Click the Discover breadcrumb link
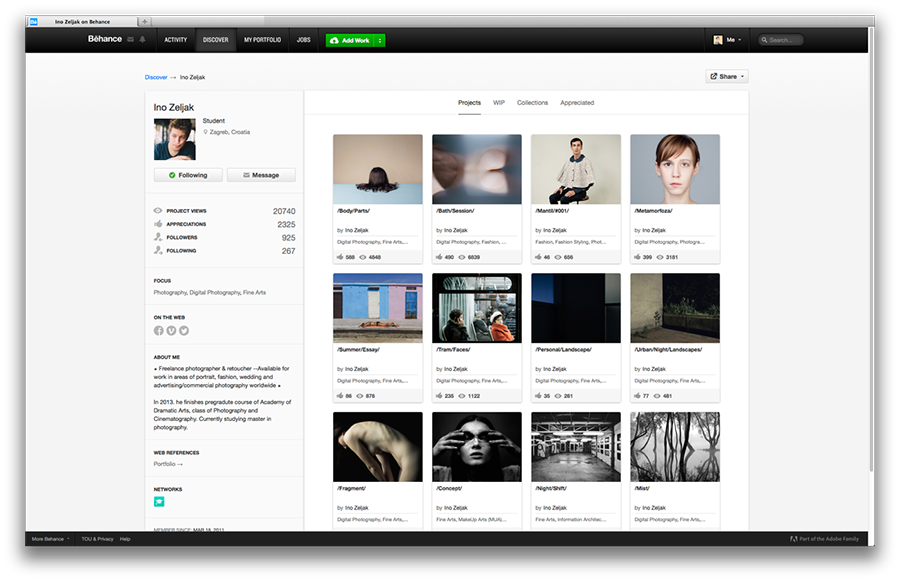The height and width of the screenshot is (581, 900). 156,77
